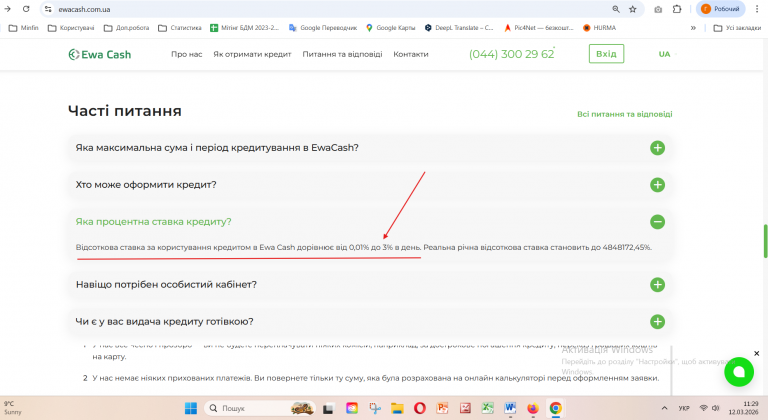Open Питання та відповіді menu item
This screenshot has height=420, width=768.
pos(342,54)
